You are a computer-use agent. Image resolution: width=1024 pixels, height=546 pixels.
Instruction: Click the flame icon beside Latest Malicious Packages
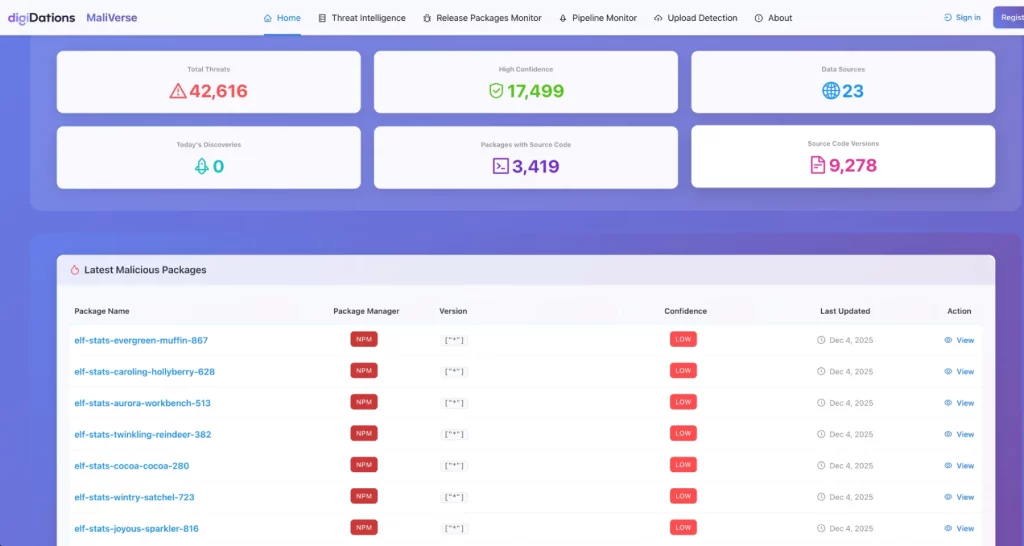click(x=75, y=270)
